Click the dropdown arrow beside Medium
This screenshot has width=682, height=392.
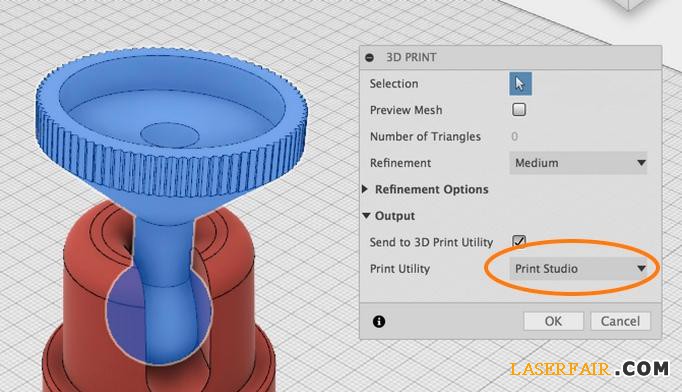coord(641,163)
